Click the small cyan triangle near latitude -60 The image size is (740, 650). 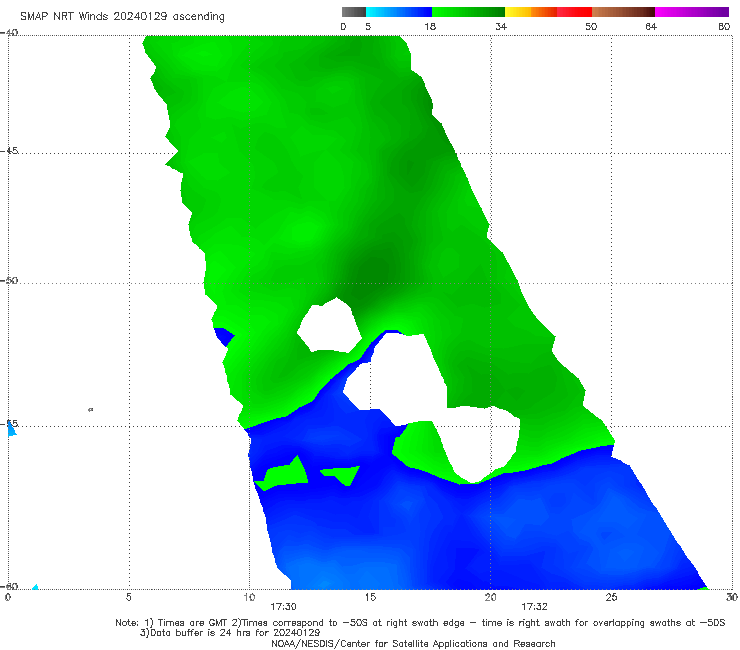(35, 587)
